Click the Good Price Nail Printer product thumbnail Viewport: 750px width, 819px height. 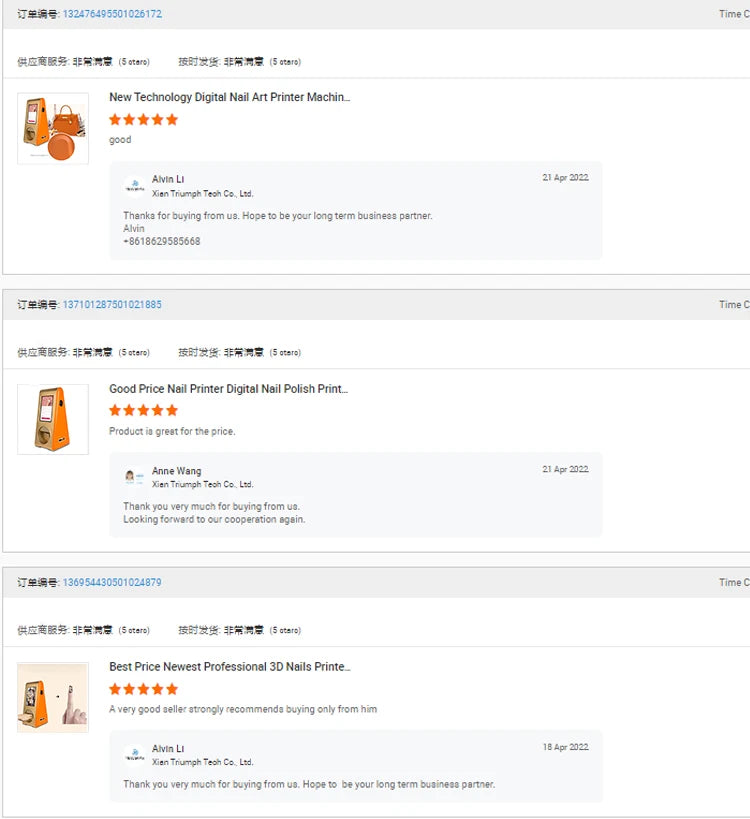pos(53,419)
